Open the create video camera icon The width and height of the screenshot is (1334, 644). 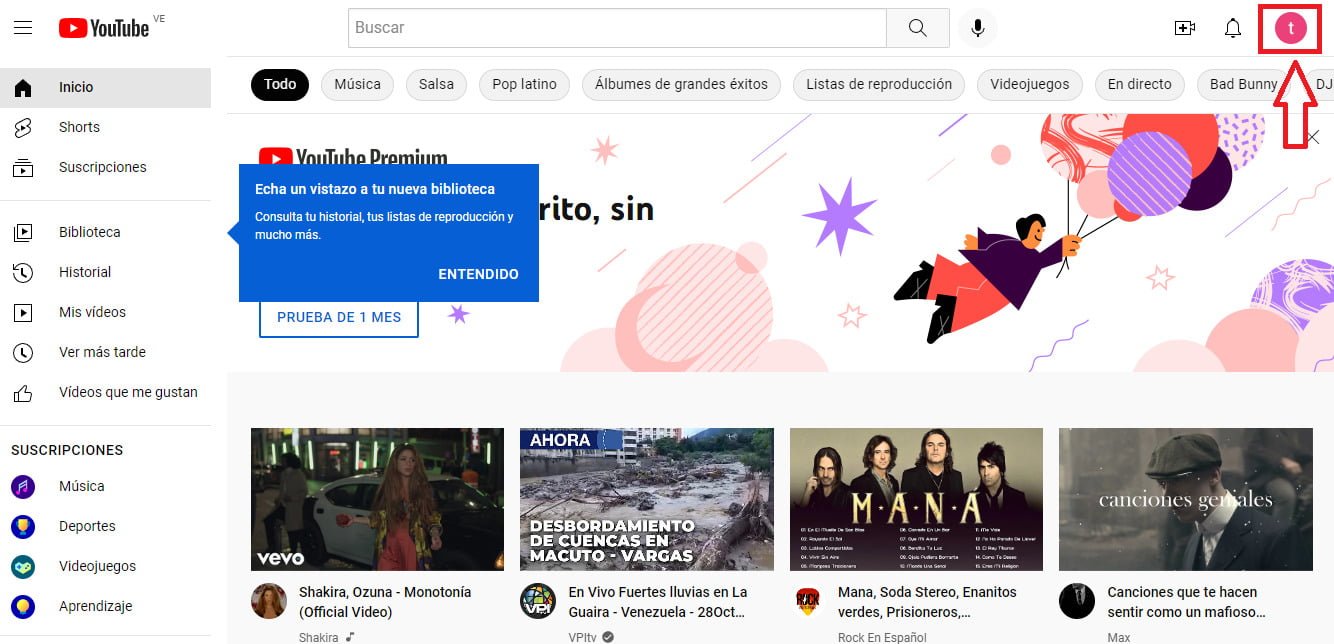pyautogui.click(x=1185, y=28)
